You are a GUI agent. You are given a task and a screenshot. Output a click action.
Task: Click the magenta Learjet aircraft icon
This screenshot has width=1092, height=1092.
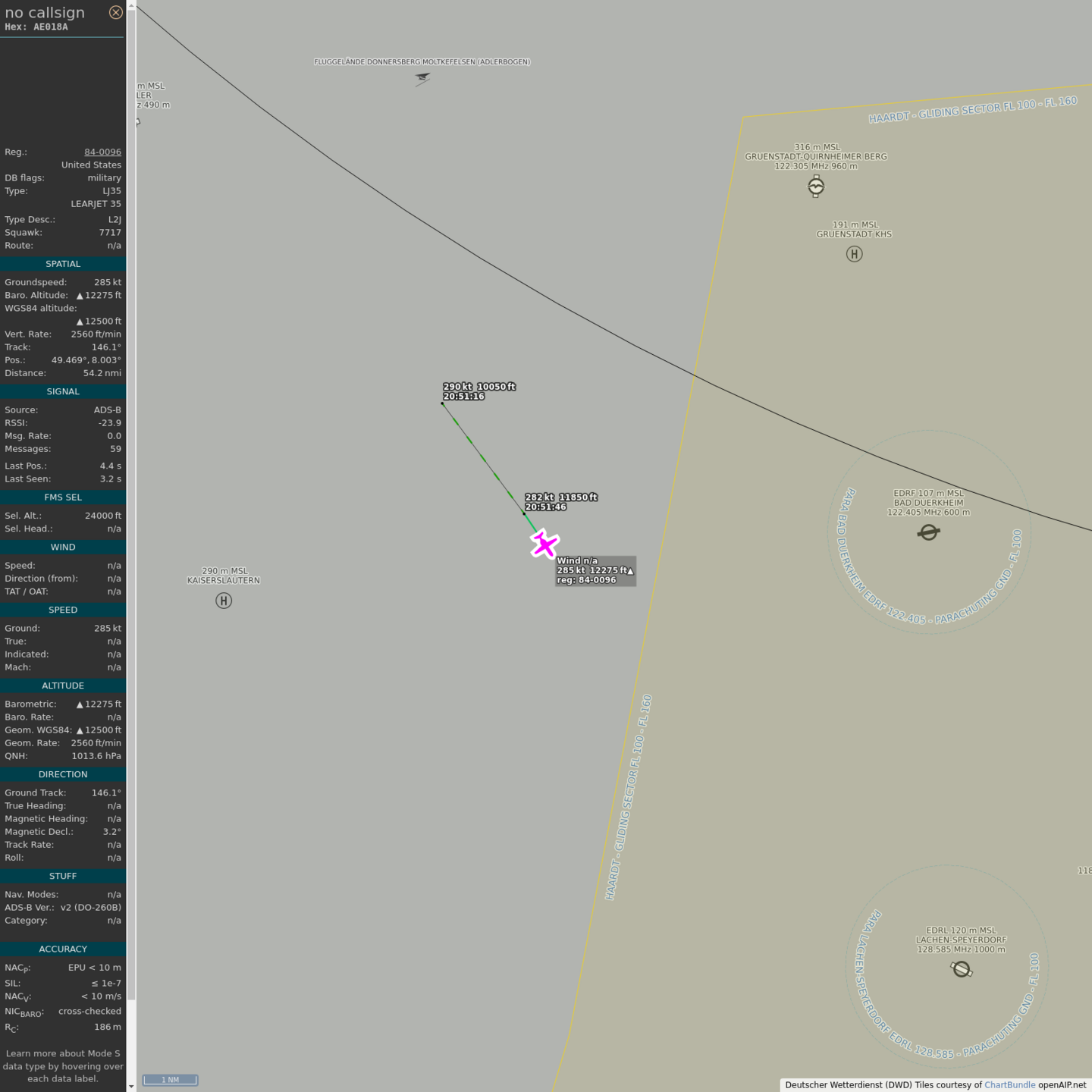pyautogui.click(x=544, y=544)
